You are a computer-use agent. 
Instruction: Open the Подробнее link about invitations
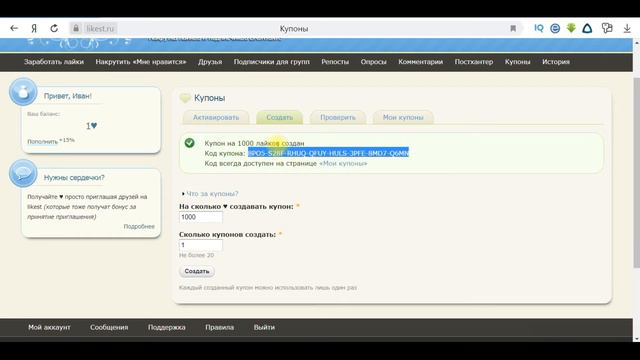point(139,226)
